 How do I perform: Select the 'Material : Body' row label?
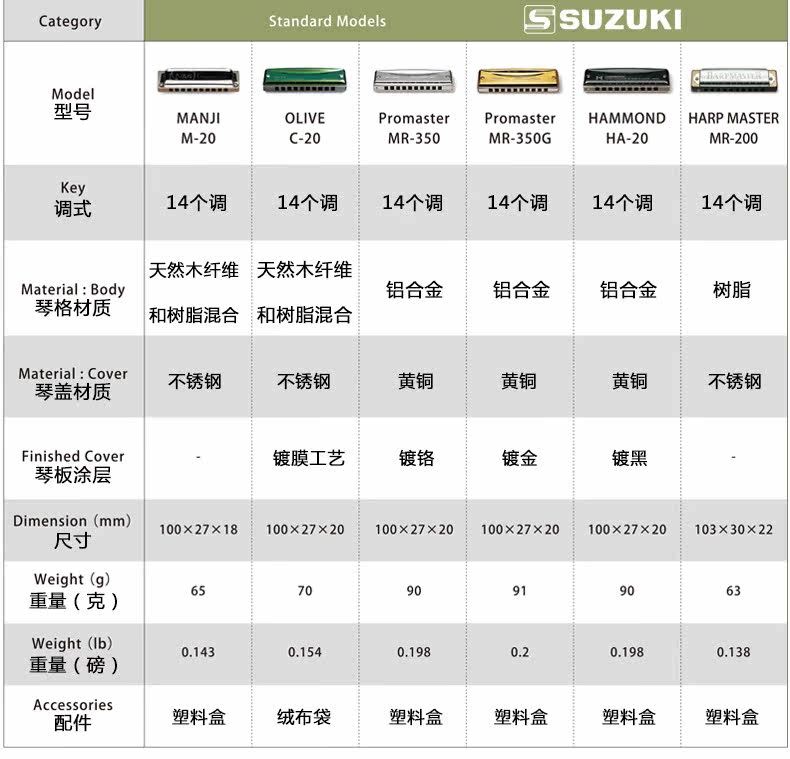click(73, 299)
